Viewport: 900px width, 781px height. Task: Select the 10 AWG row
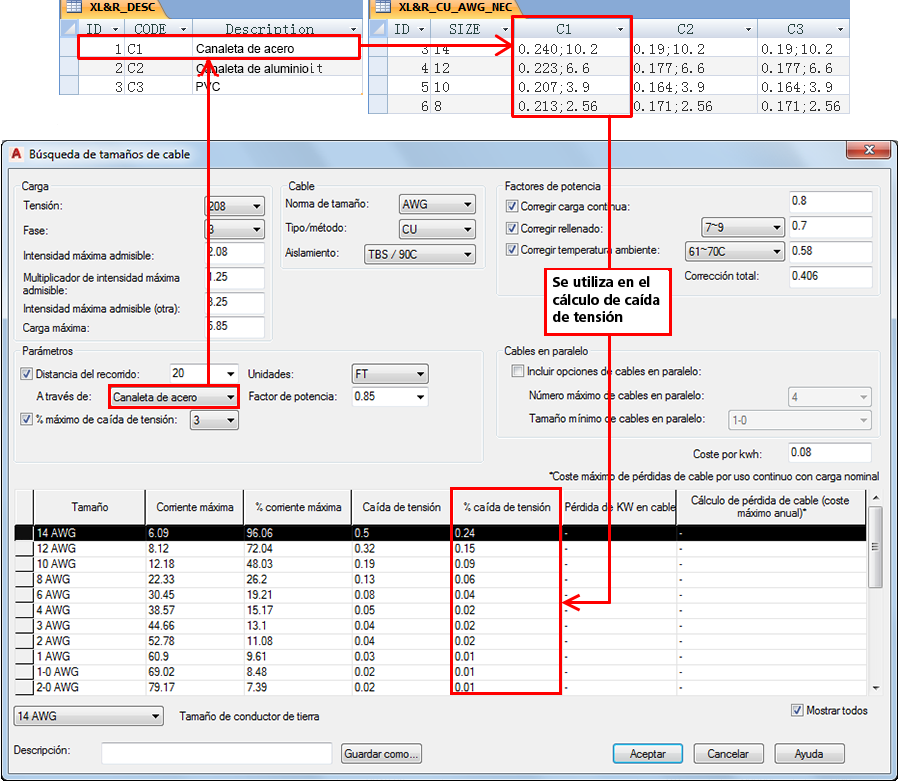tap(440, 564)
